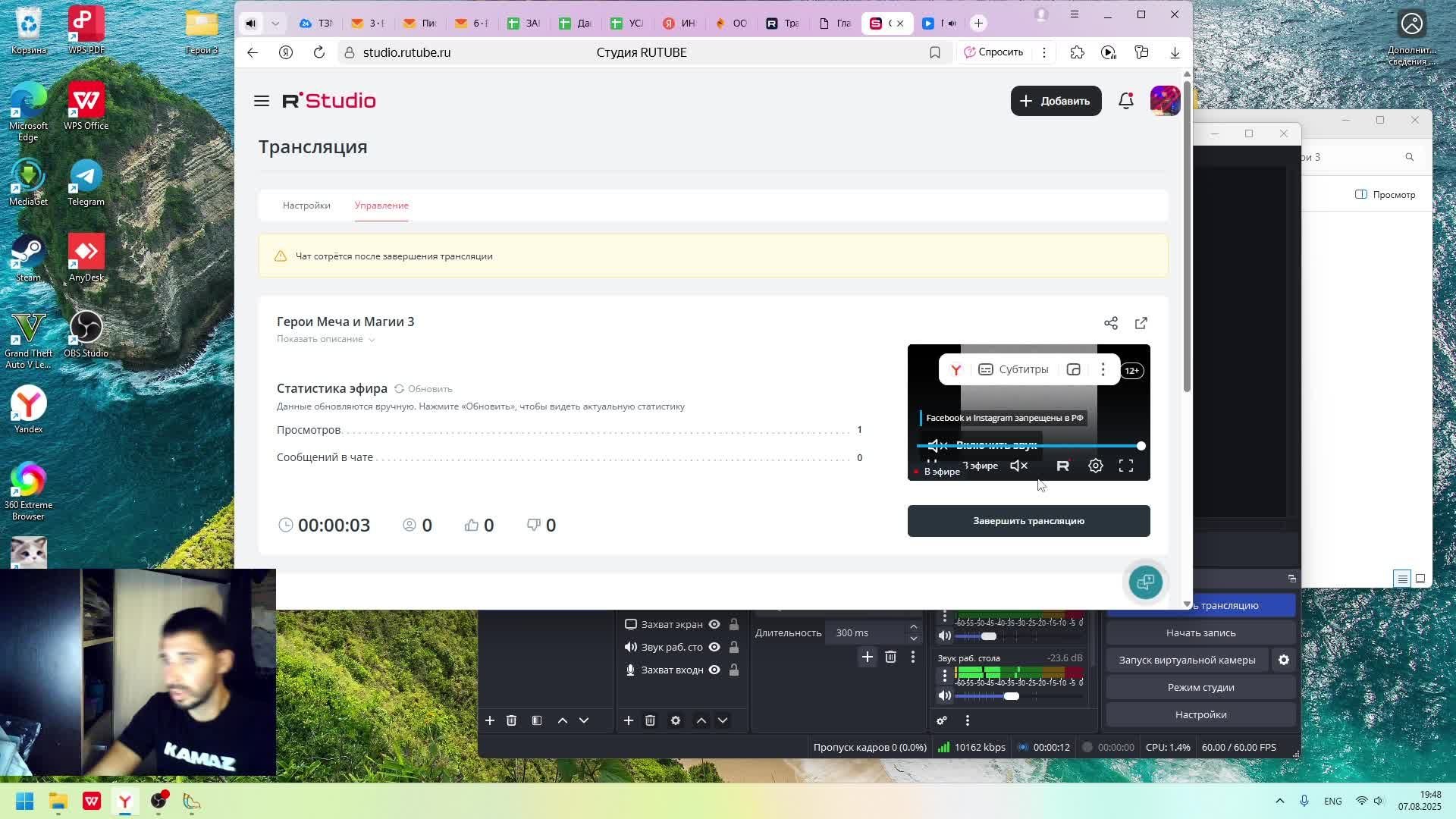Select the Управление tab
The height and width of the screenshot is (819, 1456).
tap(381, 206)
